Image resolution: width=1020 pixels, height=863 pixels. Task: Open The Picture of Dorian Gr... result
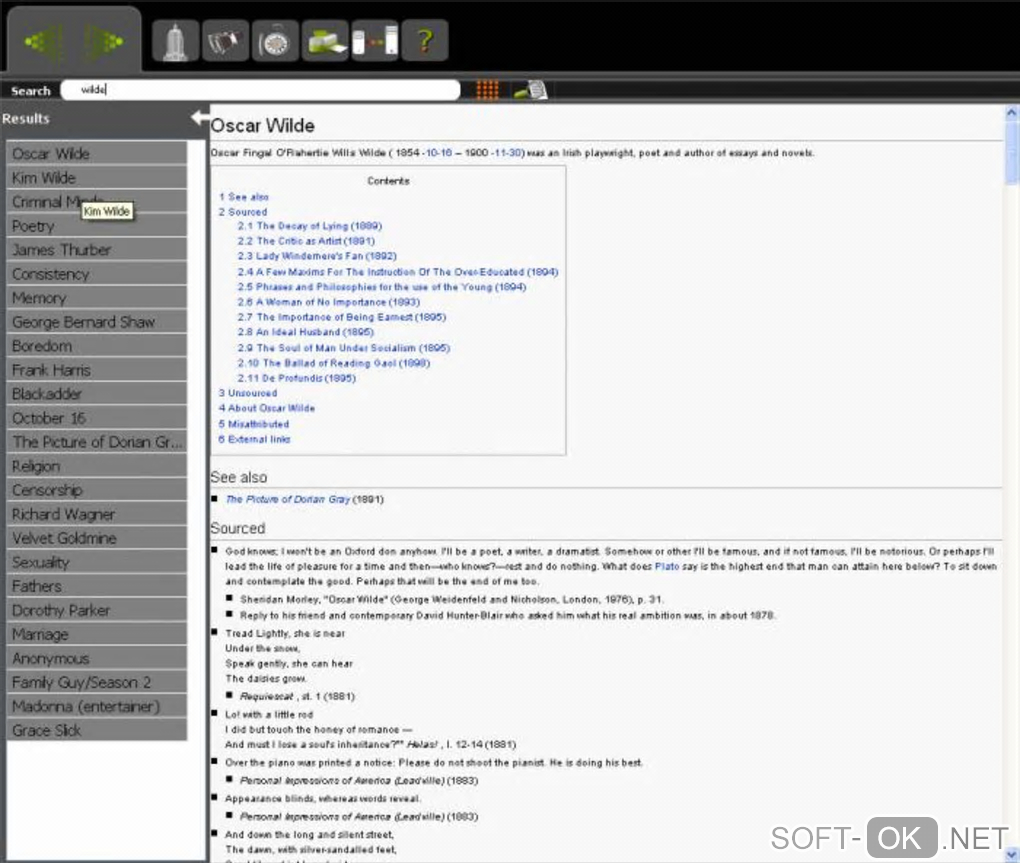tap(96, 442)
